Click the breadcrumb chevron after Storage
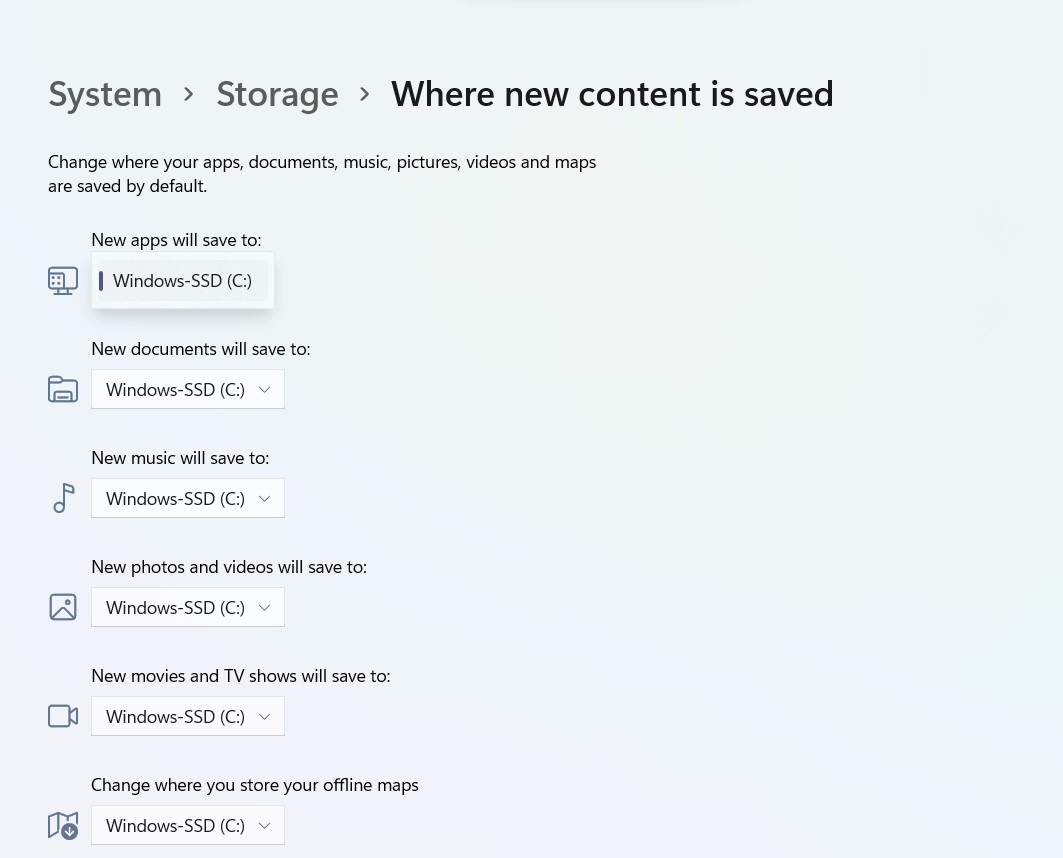The height and width of the screenshot is (858, 1063). (365, 94)
